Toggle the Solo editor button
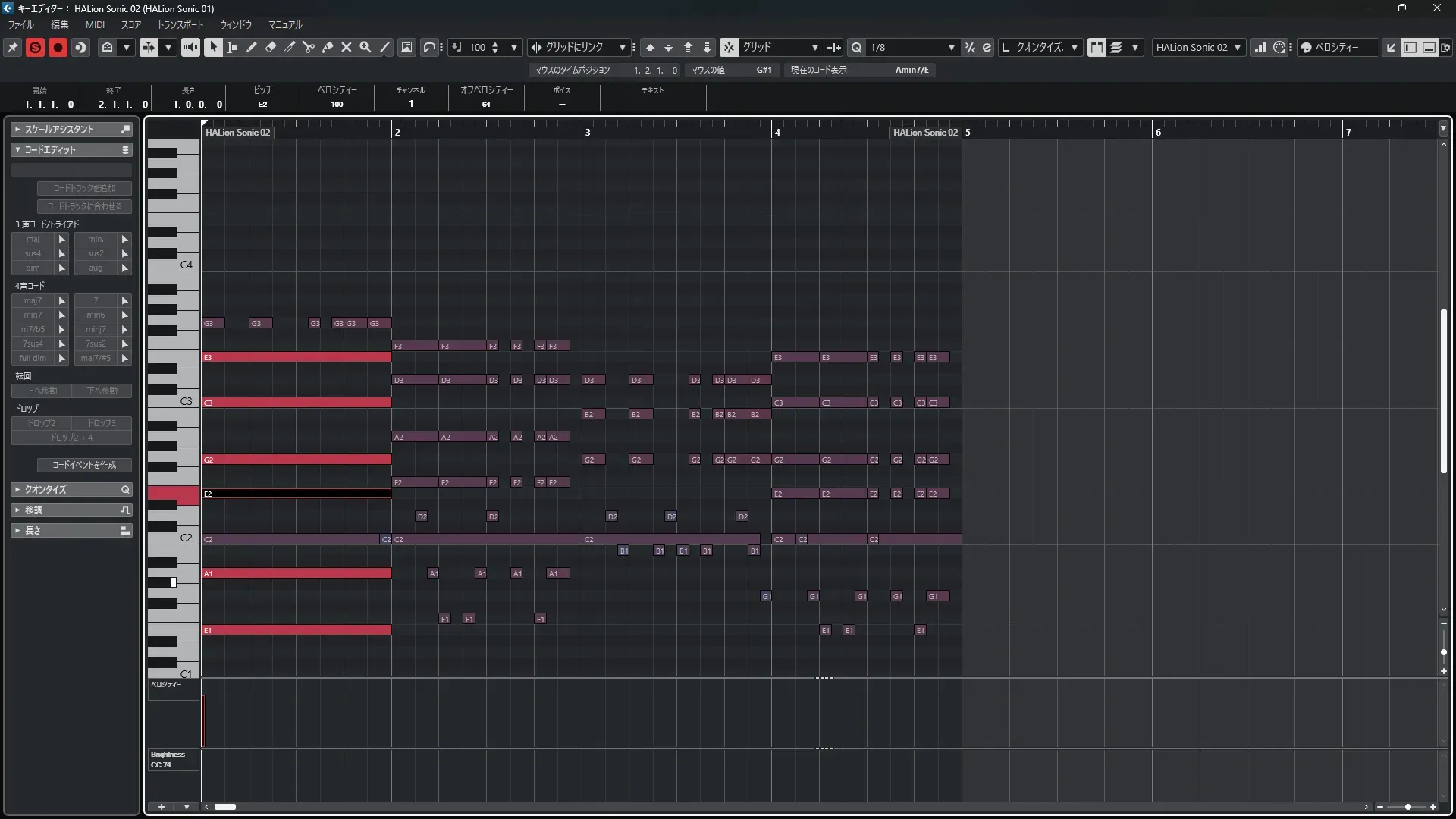This screenshot has width=1456, height=819. point(35,47)
